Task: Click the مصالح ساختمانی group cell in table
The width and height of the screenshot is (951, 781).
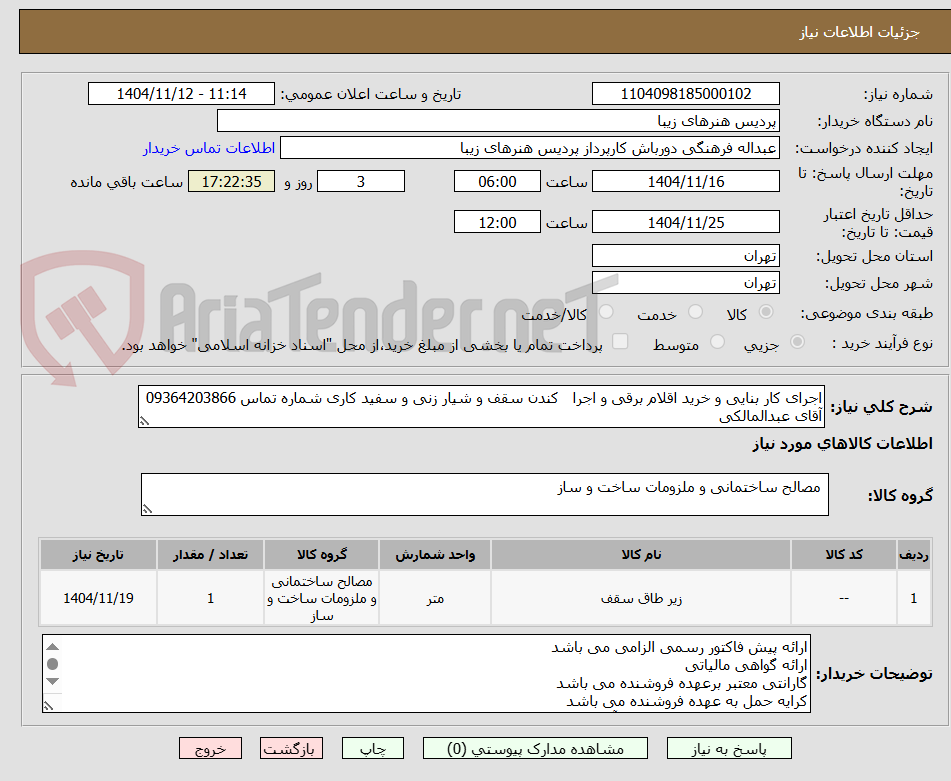Action: [321, 598]
